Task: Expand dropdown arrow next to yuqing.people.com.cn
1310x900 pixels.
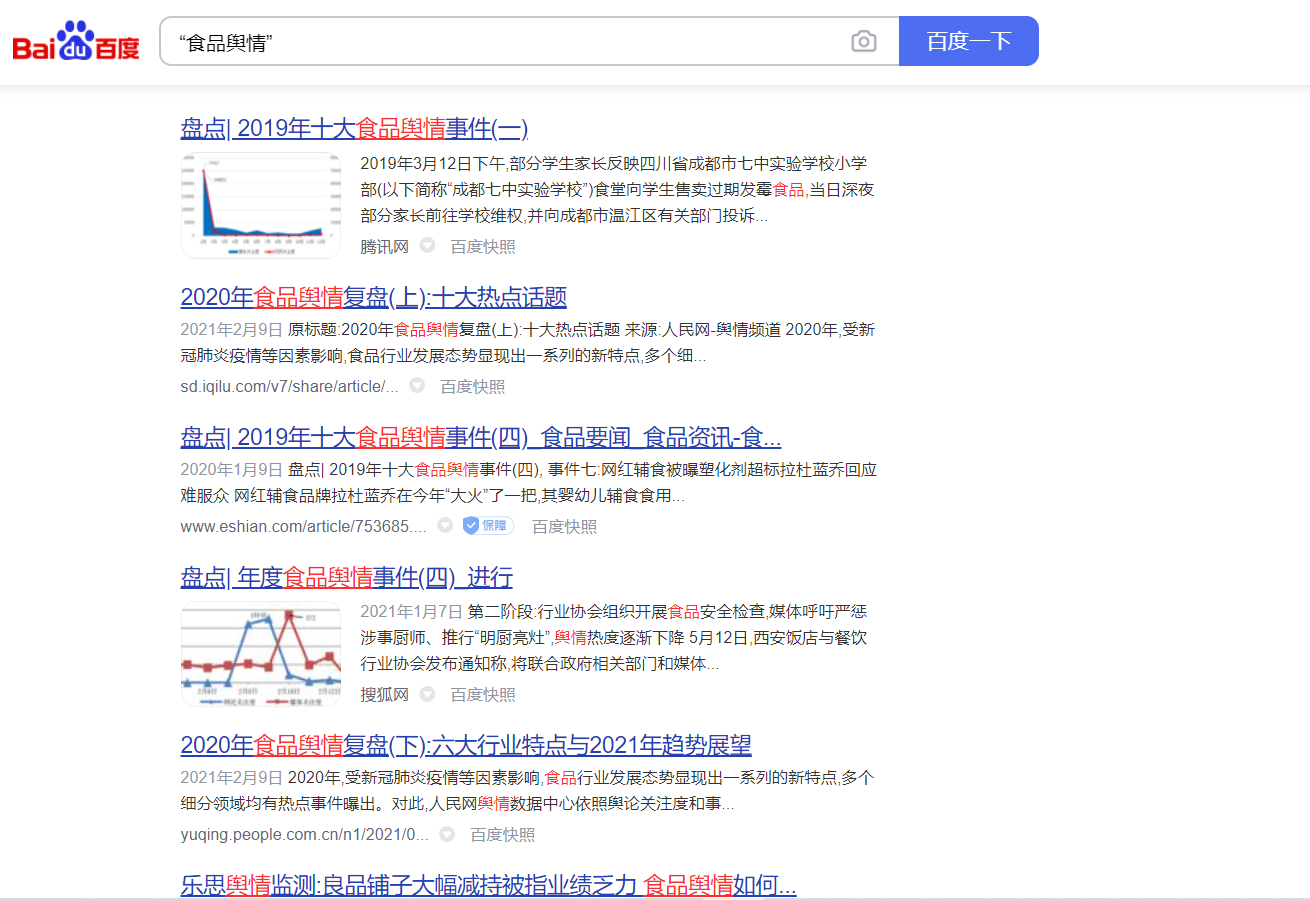Action: click(x=447, y=834)
